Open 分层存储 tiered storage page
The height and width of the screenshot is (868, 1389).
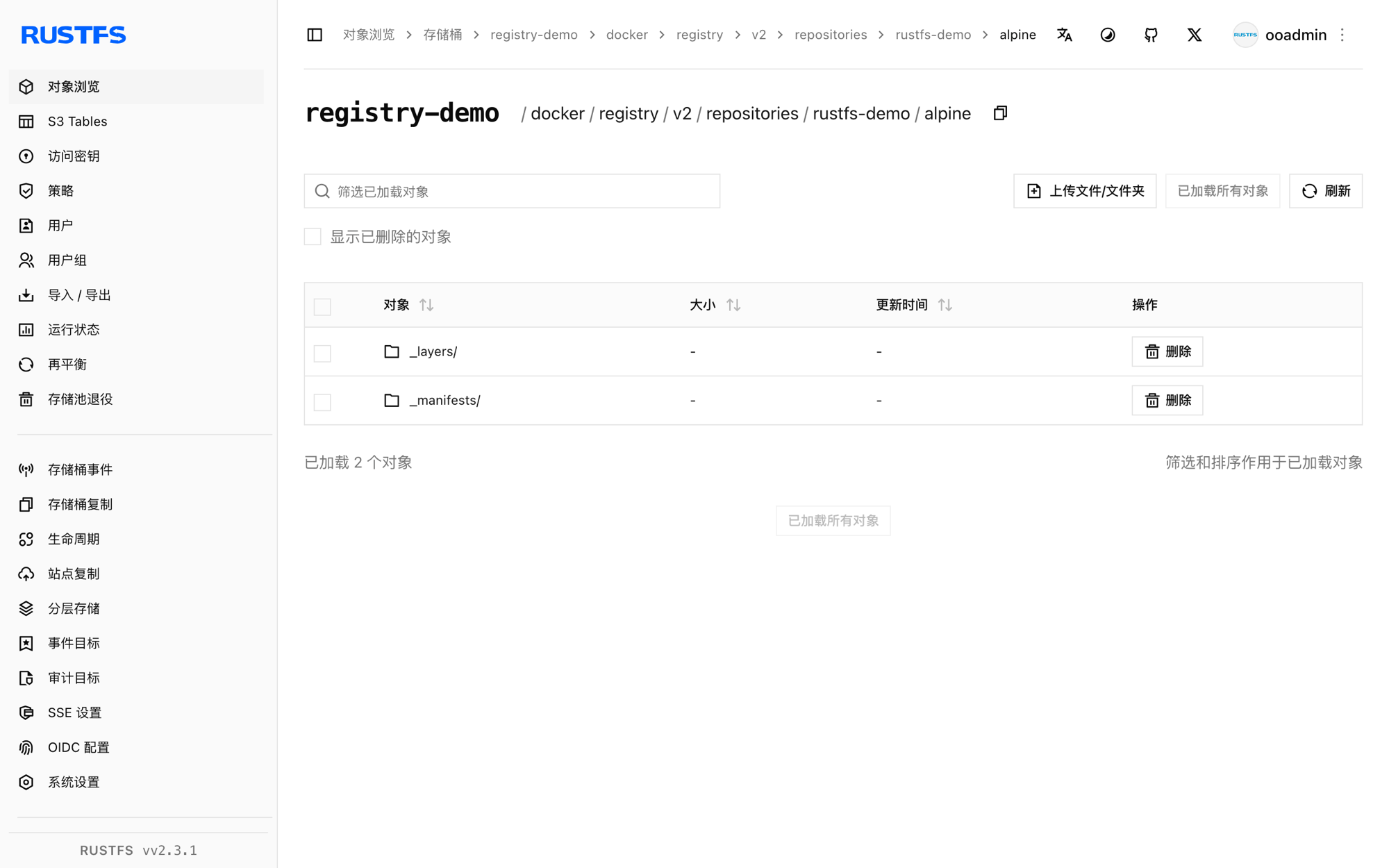(x=136, y=609)
